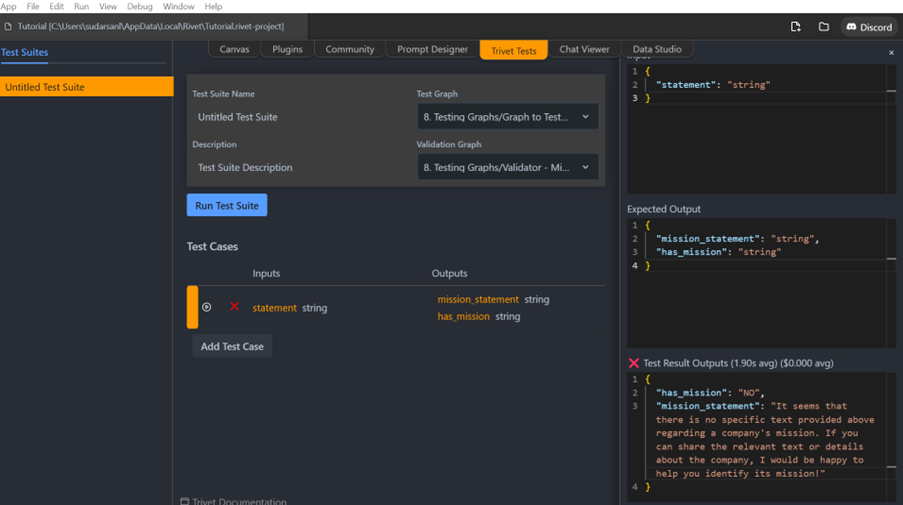Image resolution: width=903 pixels, height=505 pixels.
Task: Switch to the Community tab
Action: [350, 50]
